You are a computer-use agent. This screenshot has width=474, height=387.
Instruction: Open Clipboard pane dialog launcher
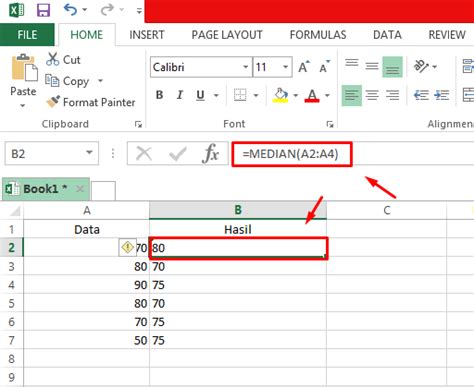(x=138, y=124)
